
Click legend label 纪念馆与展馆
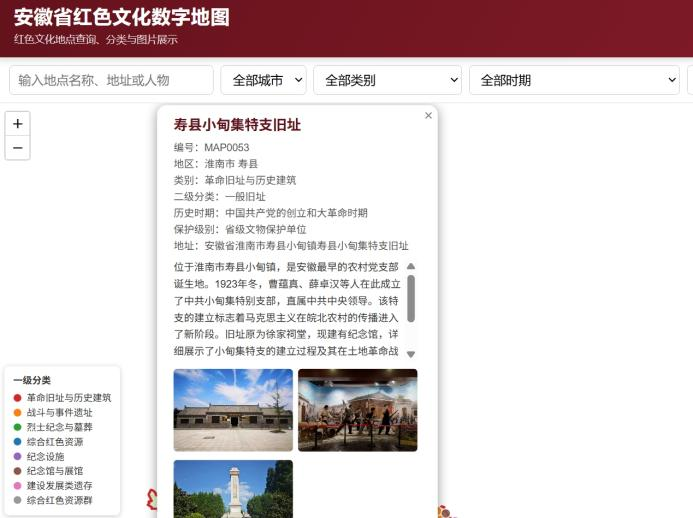55,471
